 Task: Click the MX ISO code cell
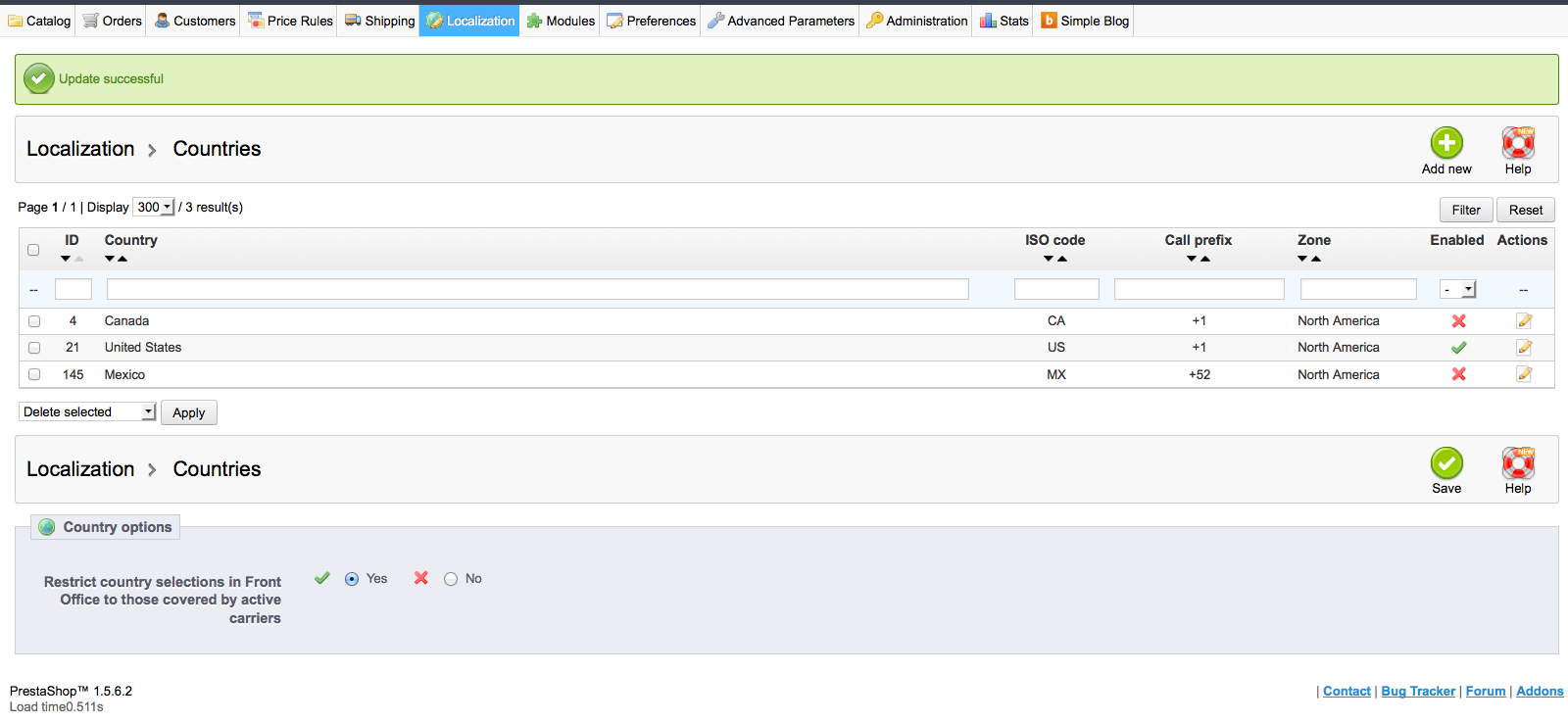pyautogui.click(x=1056, y=374)
